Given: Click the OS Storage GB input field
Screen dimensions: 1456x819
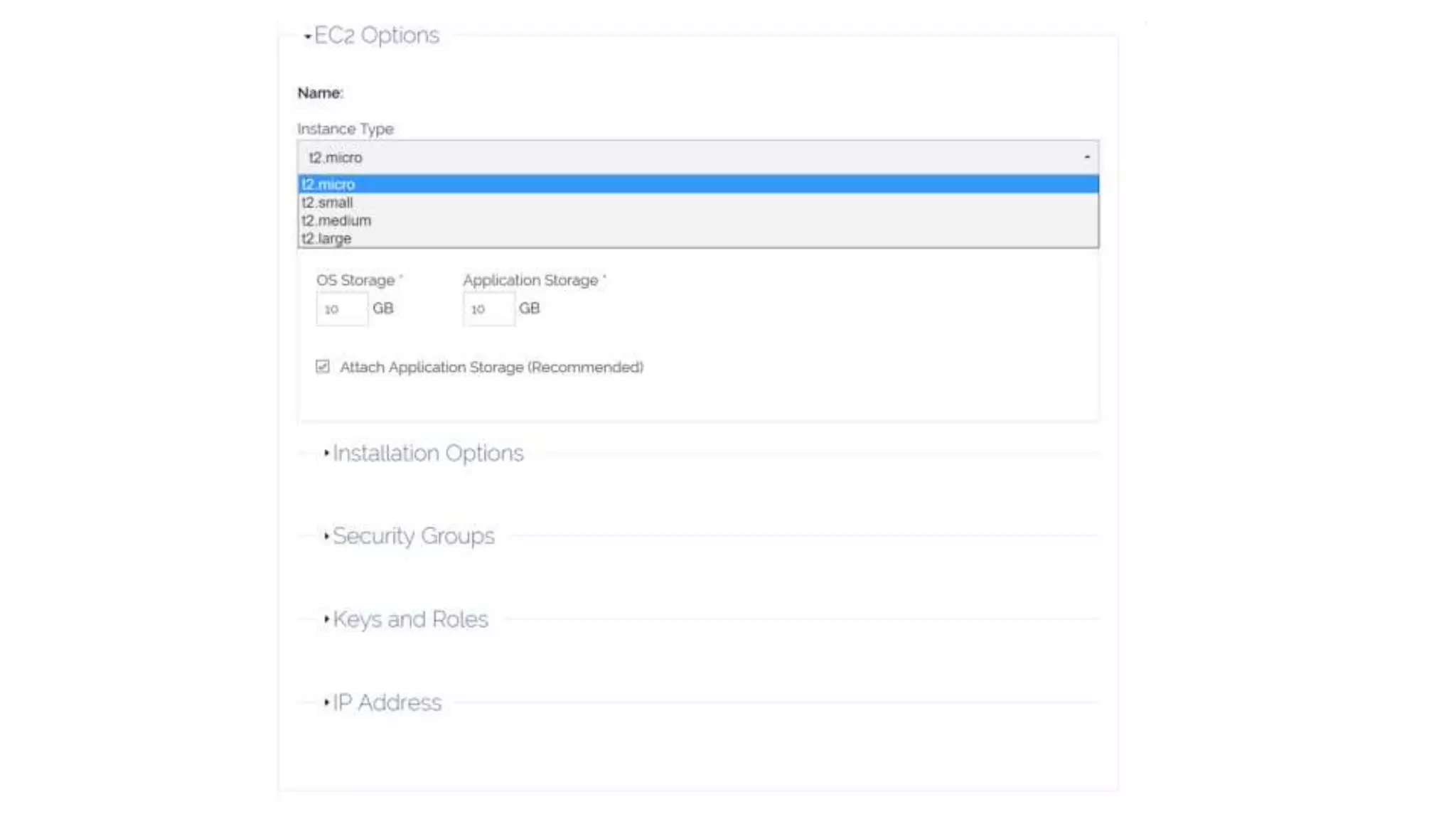Looking at the screenshot, I should (x=341, y=309).
